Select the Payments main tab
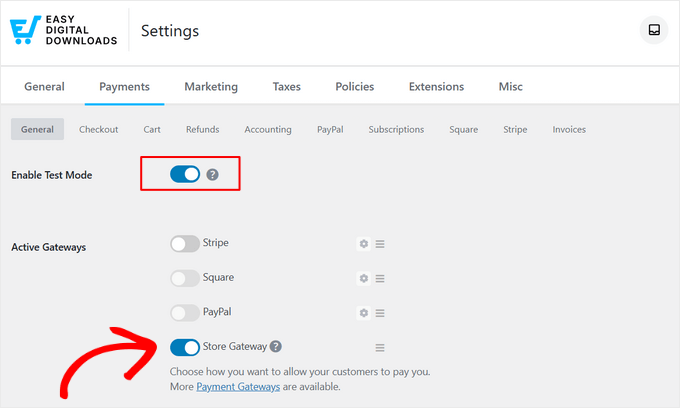The image size is (680, 408). [124, 86]
